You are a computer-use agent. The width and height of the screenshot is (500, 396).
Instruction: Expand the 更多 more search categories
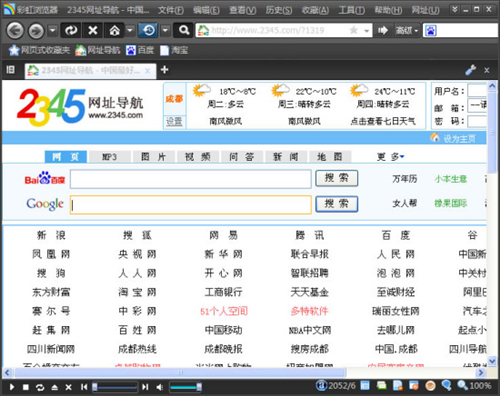[390, 156]
